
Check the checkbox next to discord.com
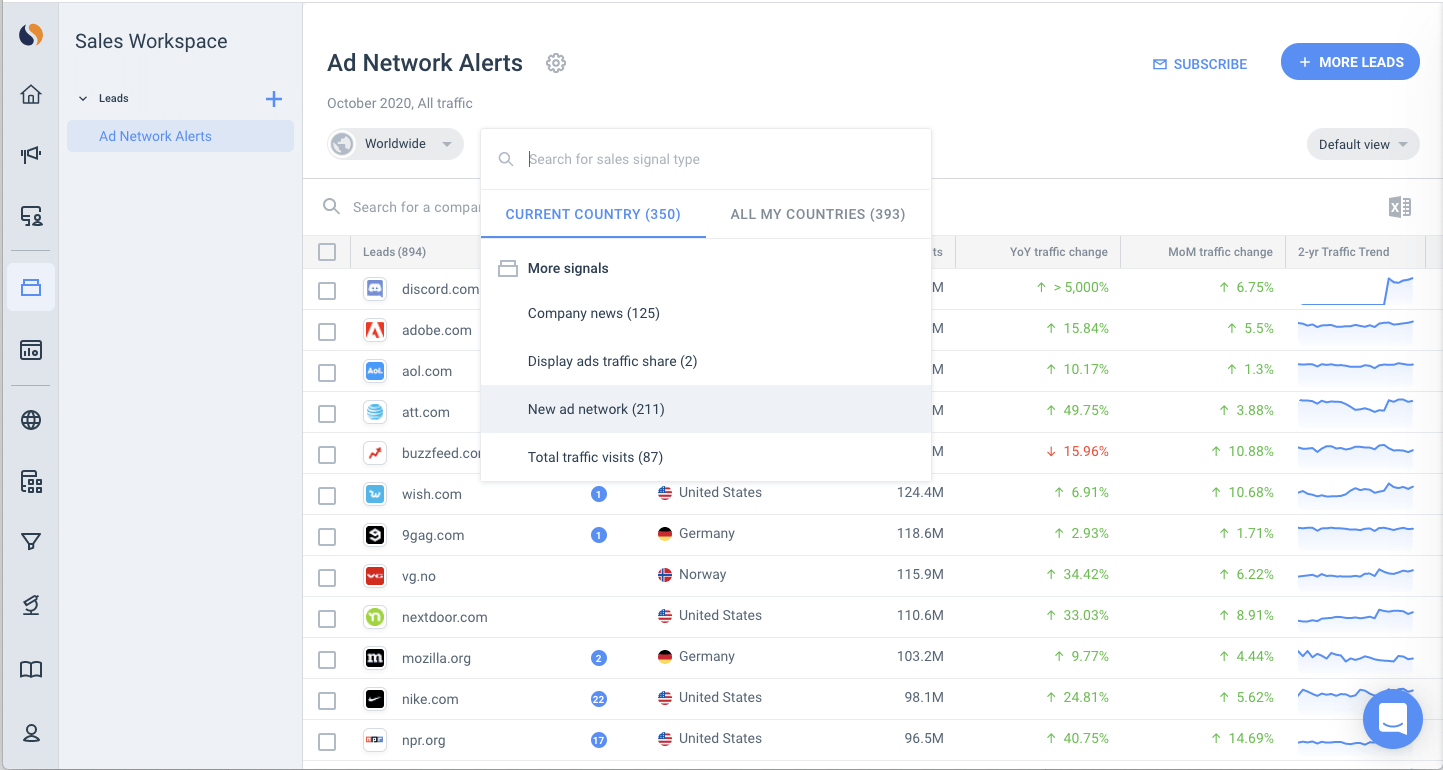click(x=327, y=289)
